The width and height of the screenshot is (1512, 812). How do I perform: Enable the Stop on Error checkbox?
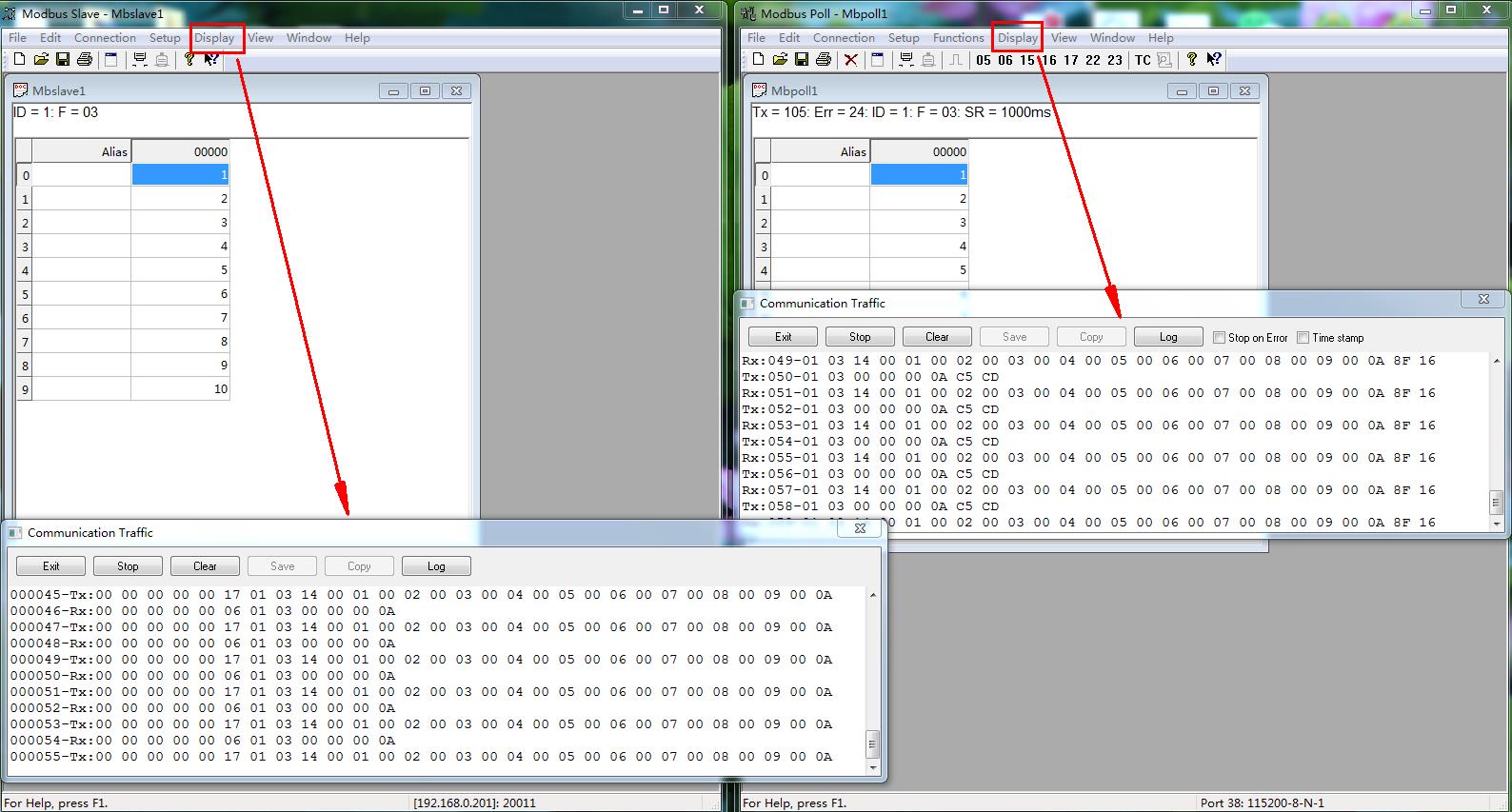pos(1219,338)
